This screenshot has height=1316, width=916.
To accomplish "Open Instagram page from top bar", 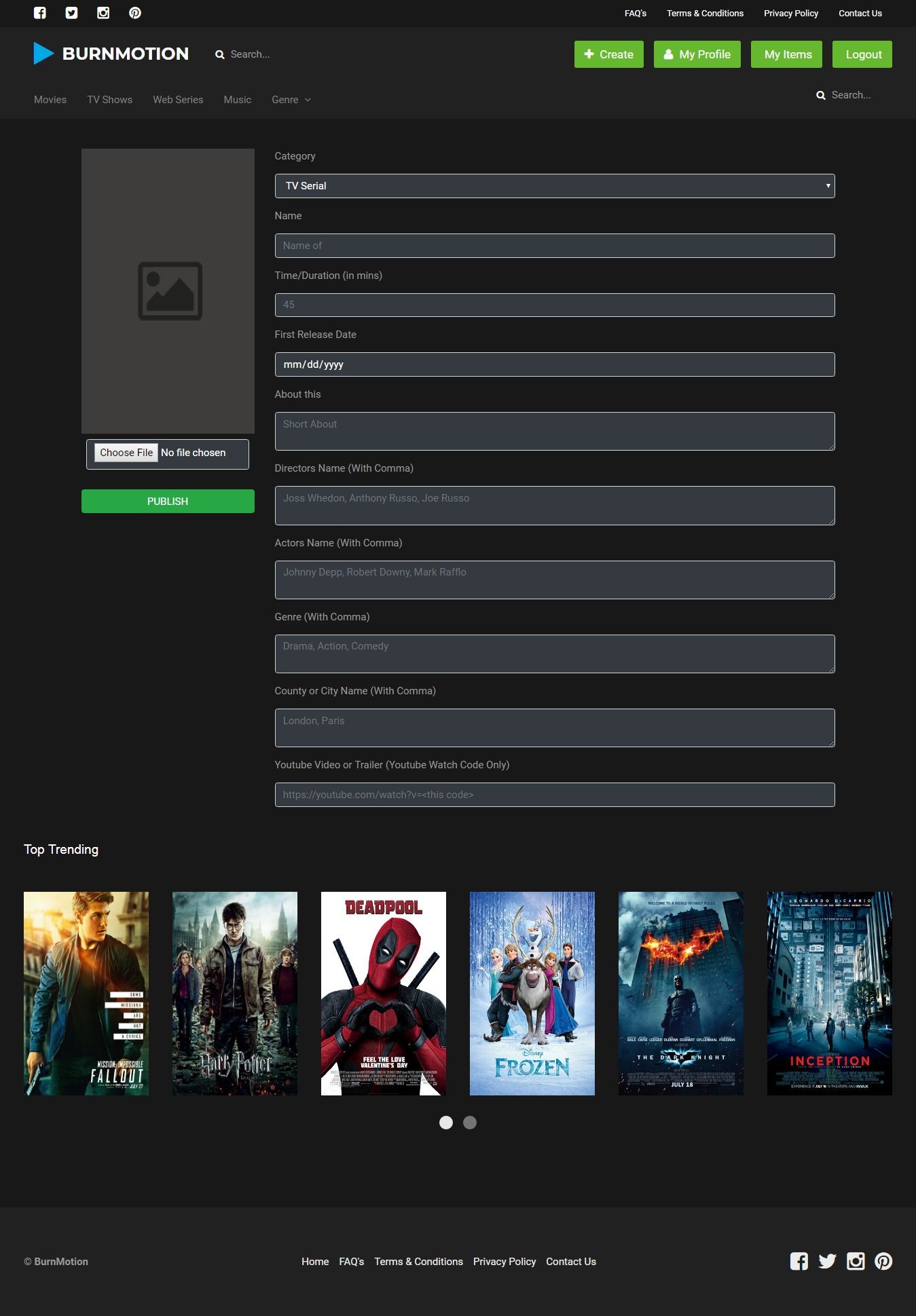I will tap(103, 13).
